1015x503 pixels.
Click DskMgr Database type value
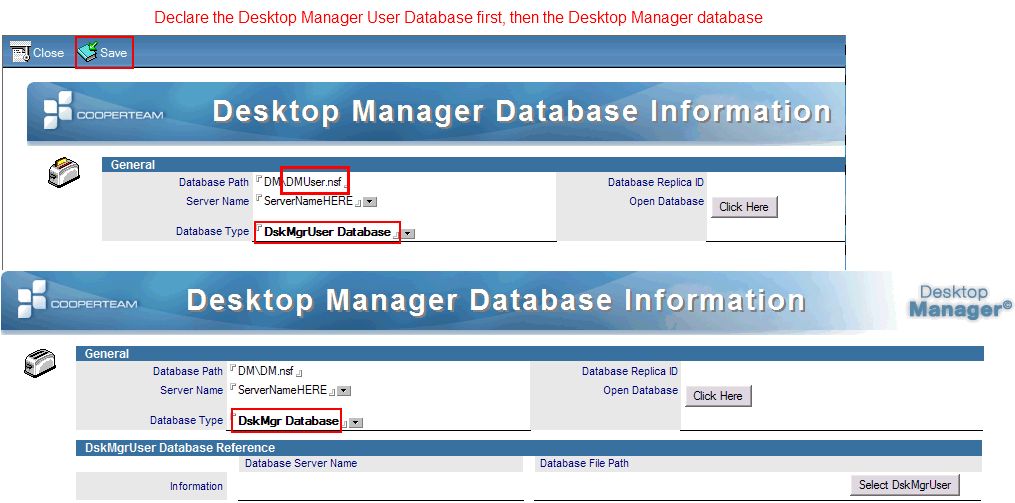point(288,421)
